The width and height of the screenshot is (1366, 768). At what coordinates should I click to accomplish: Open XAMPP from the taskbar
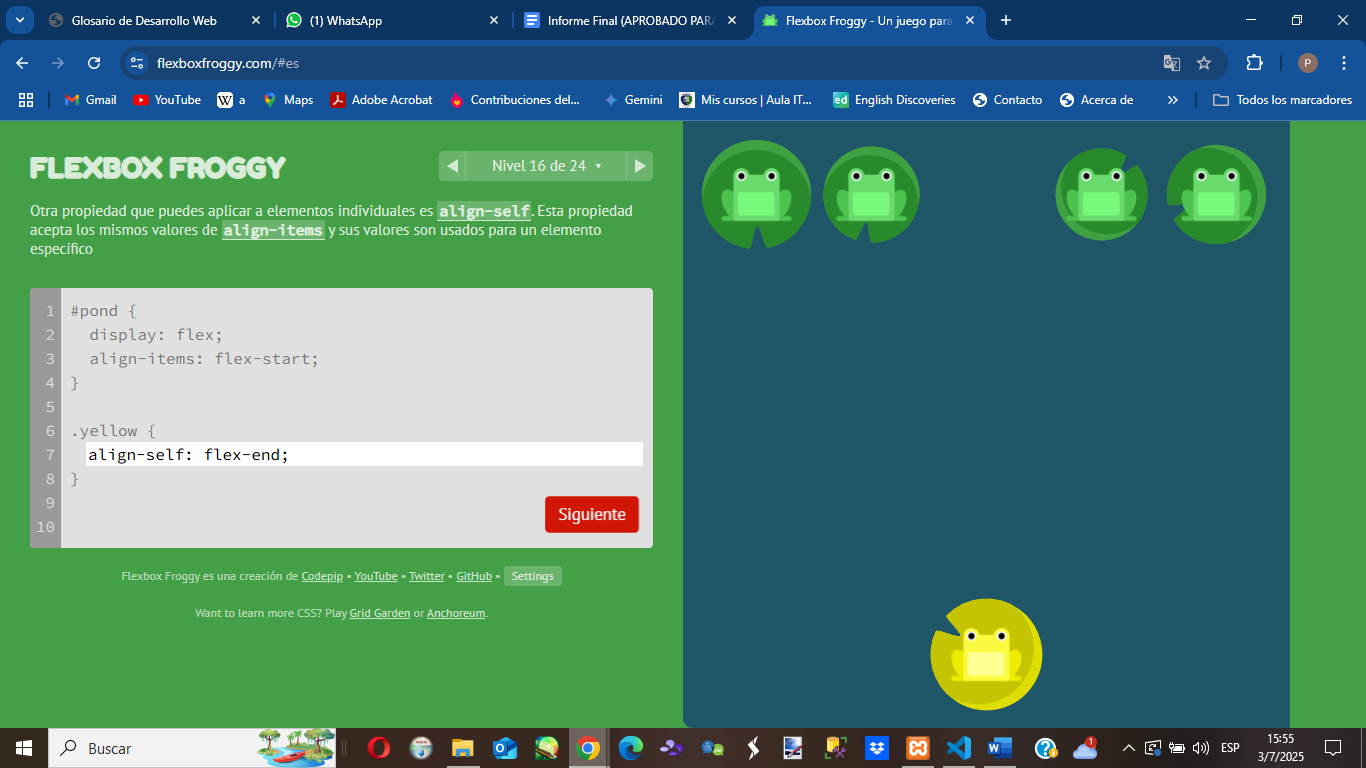point(918,748)
